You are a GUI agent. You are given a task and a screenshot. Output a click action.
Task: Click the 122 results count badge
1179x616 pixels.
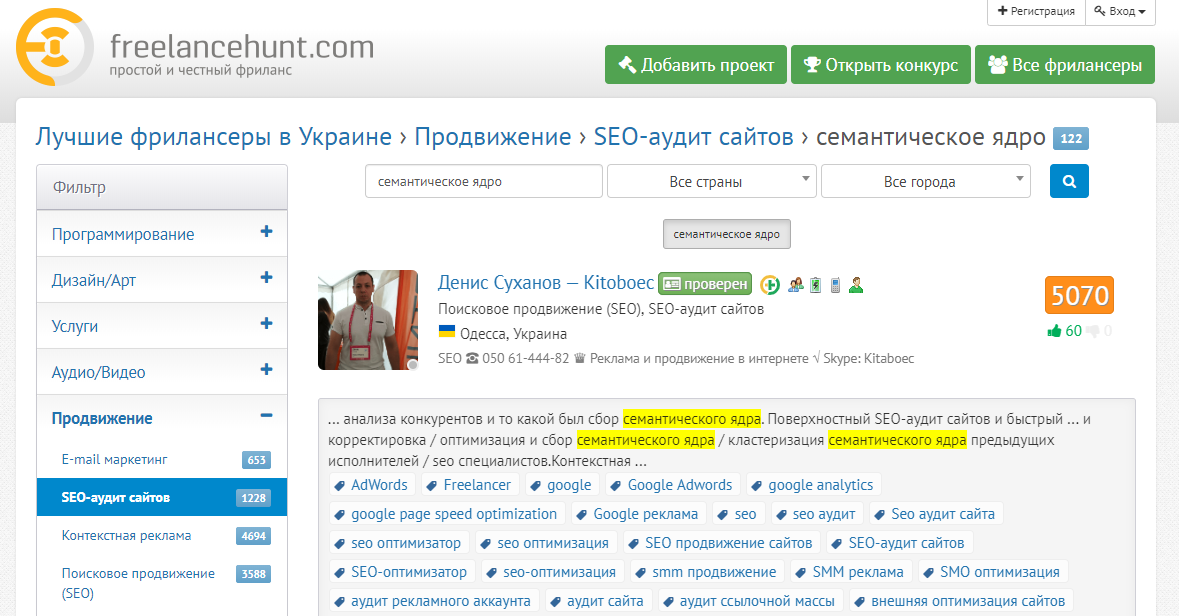(1071, 138)
